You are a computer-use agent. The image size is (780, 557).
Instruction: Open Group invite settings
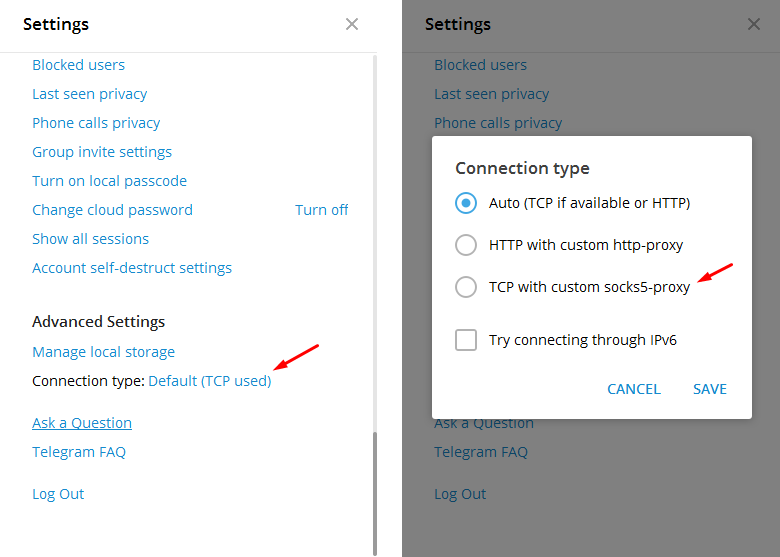click(102, 152)
